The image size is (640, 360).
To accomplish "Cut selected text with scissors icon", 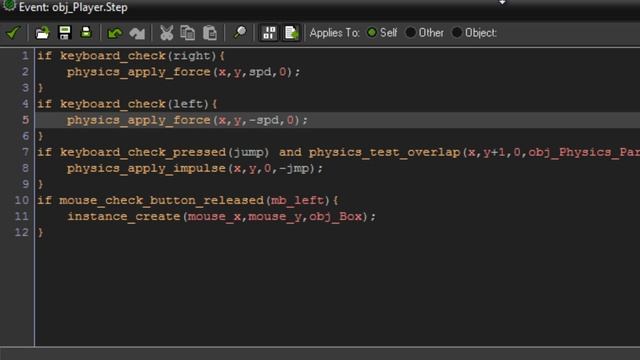I will 166,33.
